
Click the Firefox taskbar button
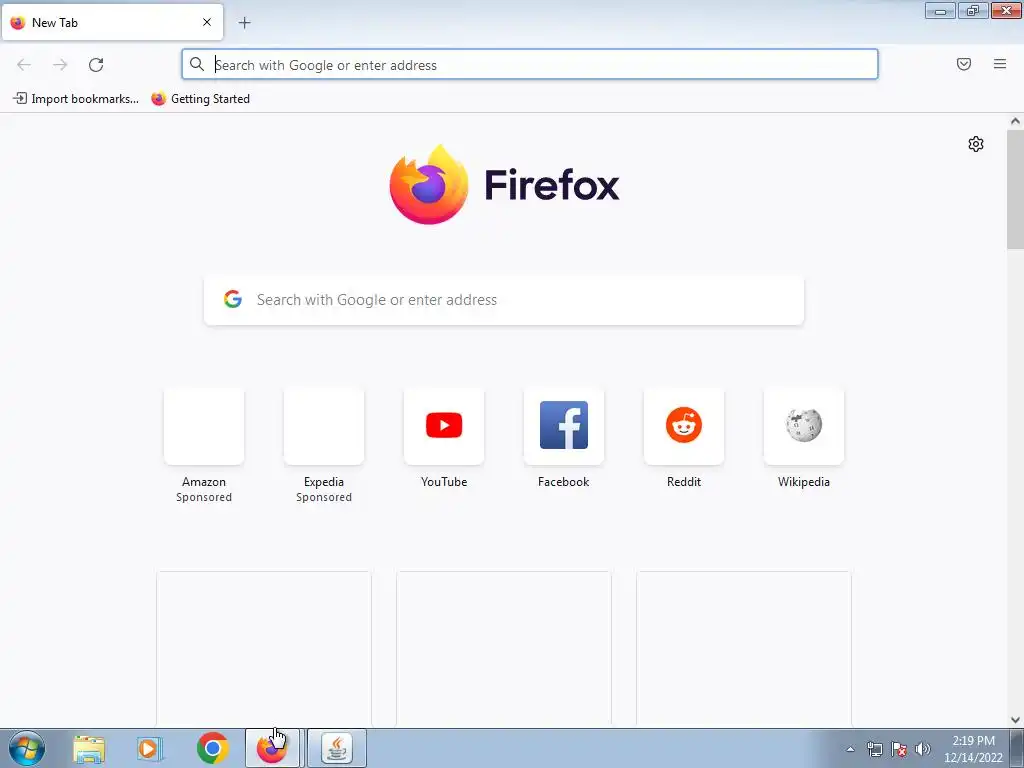272,748
